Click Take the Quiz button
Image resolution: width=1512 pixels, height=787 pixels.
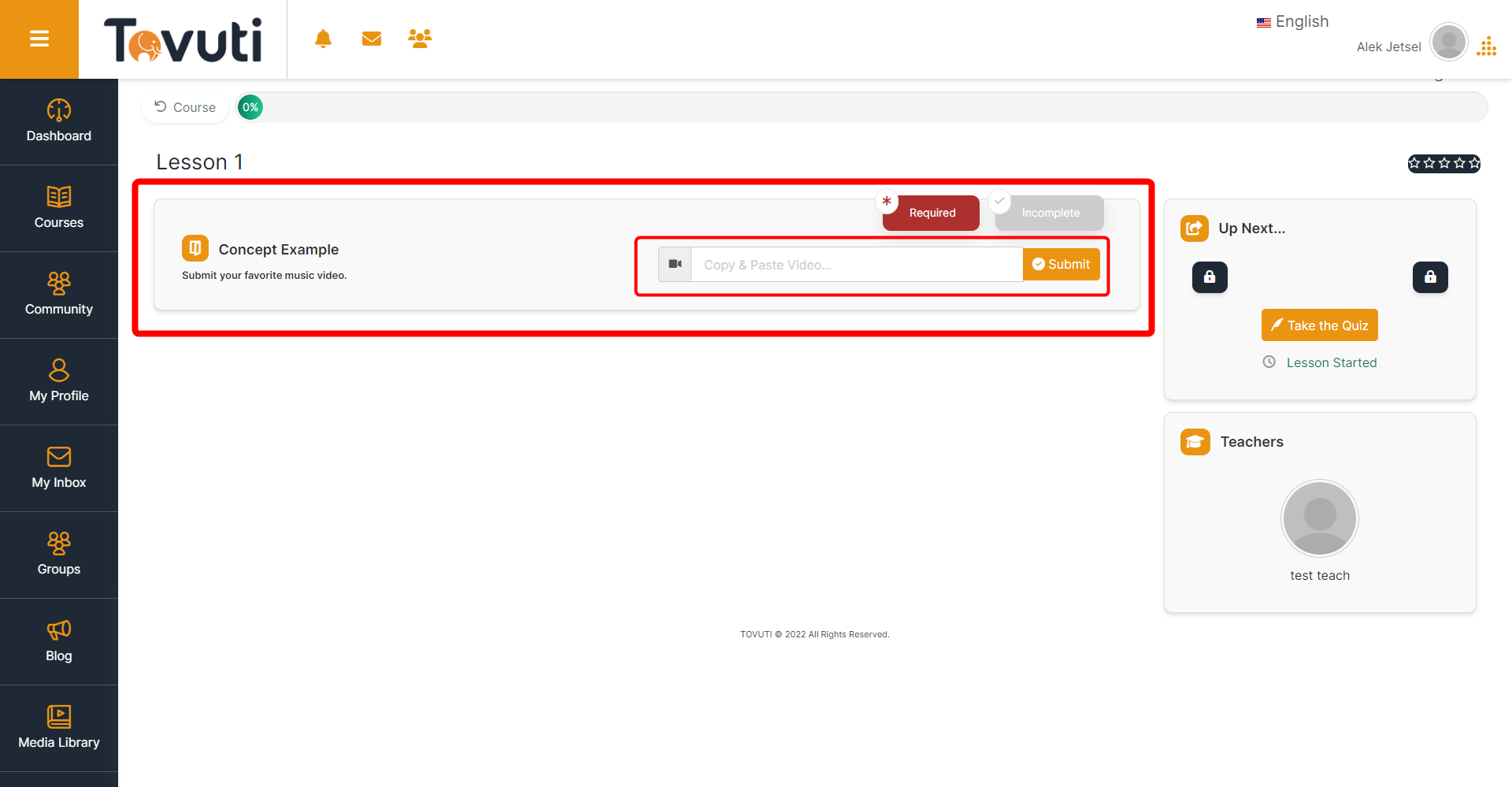(1320, 325)
